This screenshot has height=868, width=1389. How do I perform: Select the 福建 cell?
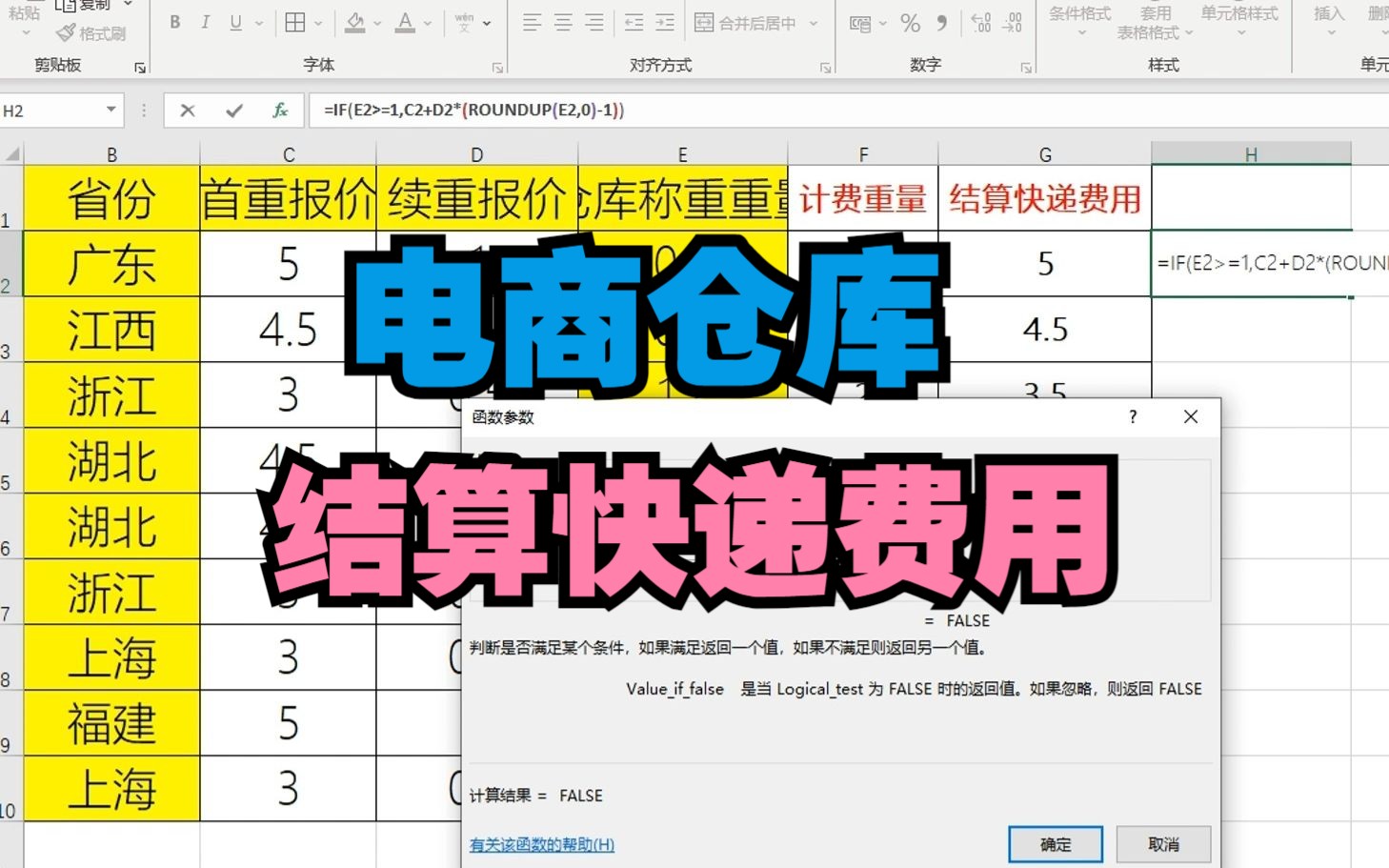tap(111, 723)
